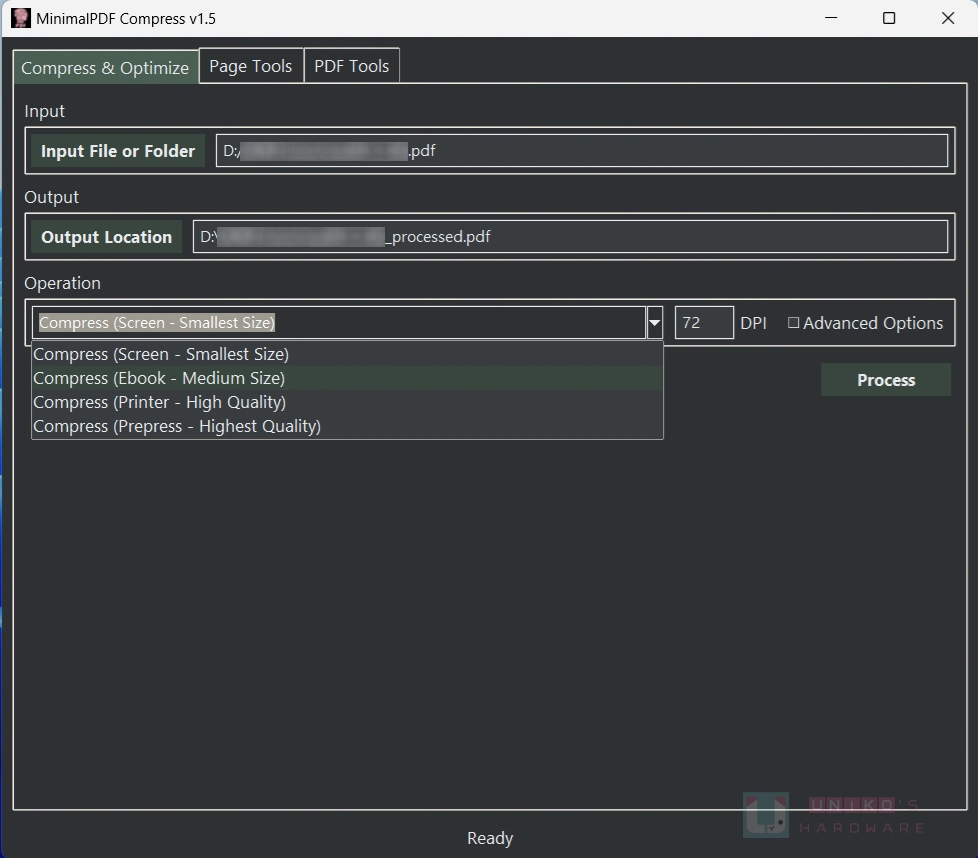The height and width of the screenshot is (858, 978).
Task: Open the Page Tools tab
Action: (x=251, y=65)
